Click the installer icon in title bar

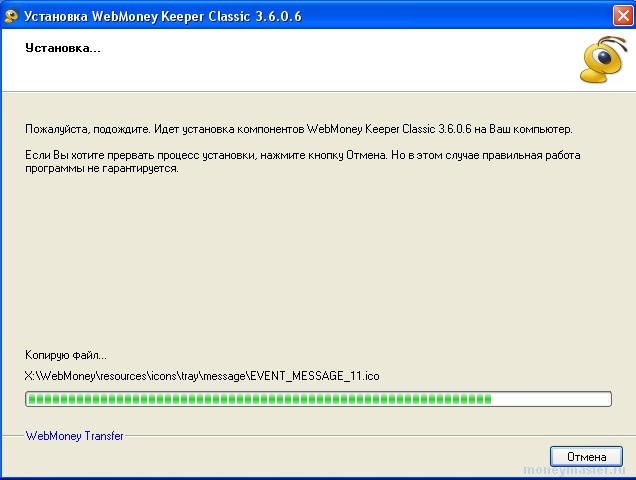pyautogui.click(x=11, y=16)
